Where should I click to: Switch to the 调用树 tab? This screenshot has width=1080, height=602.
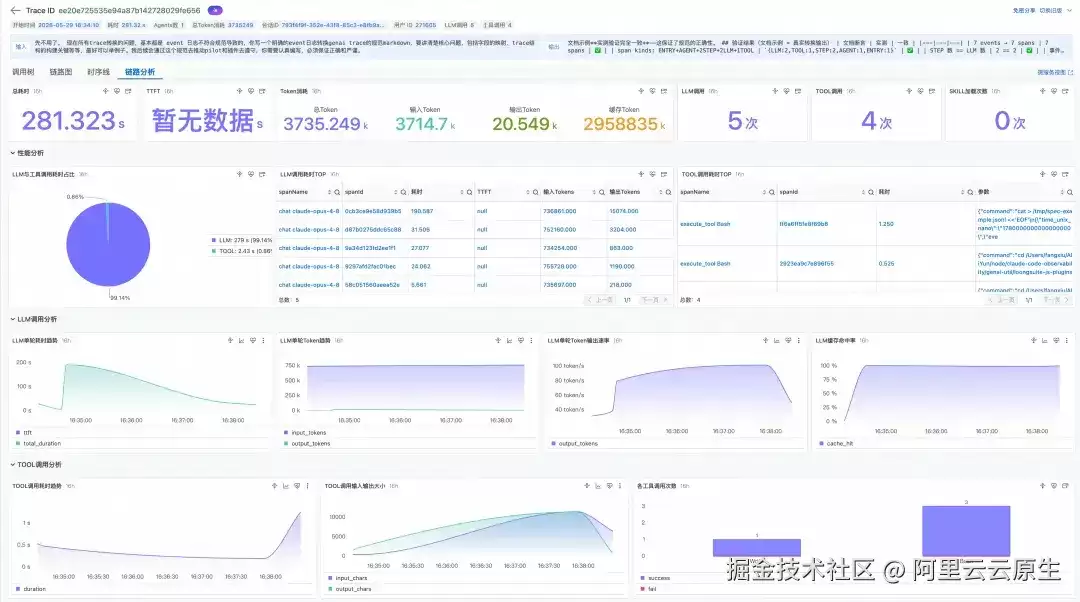coord(23,72)
